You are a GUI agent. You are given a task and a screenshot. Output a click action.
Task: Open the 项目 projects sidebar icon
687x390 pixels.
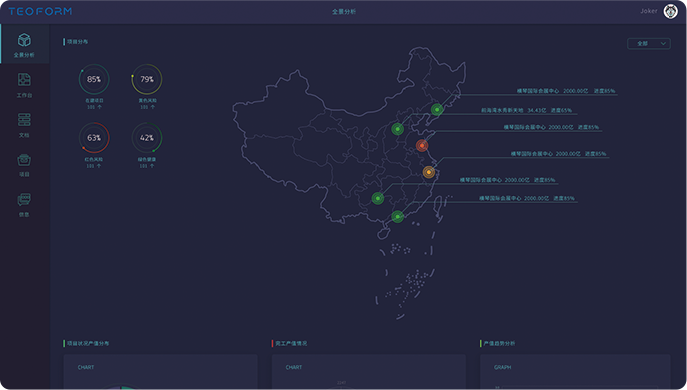pyautogui.click(x=24, y=160)
